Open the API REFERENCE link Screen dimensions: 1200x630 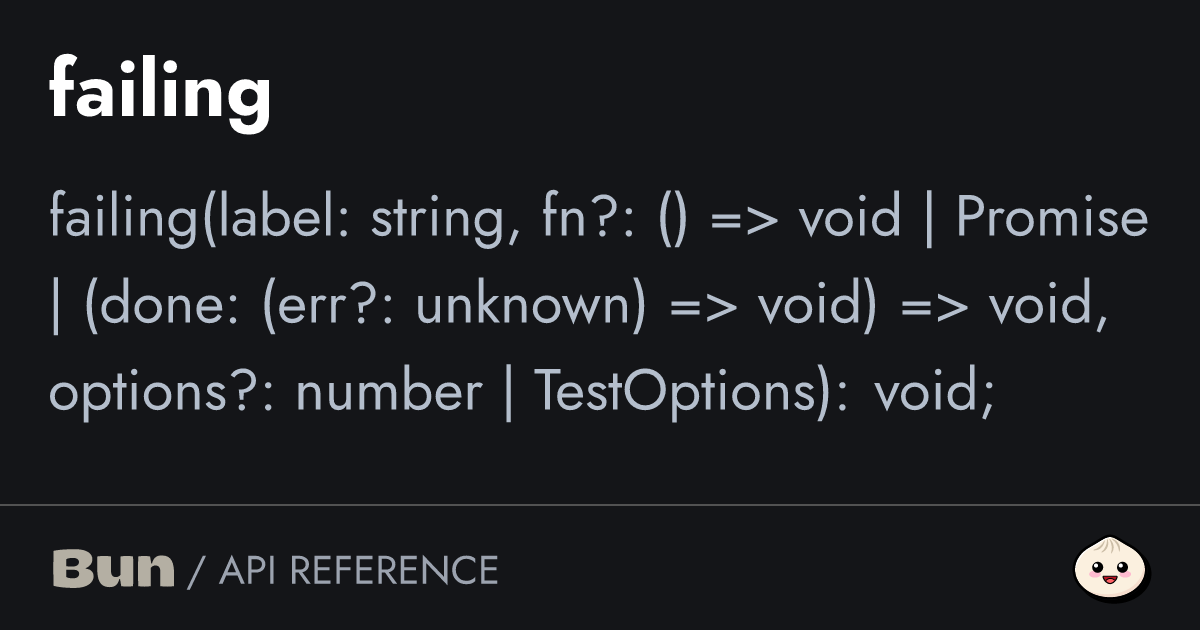[x=358, y=570]
